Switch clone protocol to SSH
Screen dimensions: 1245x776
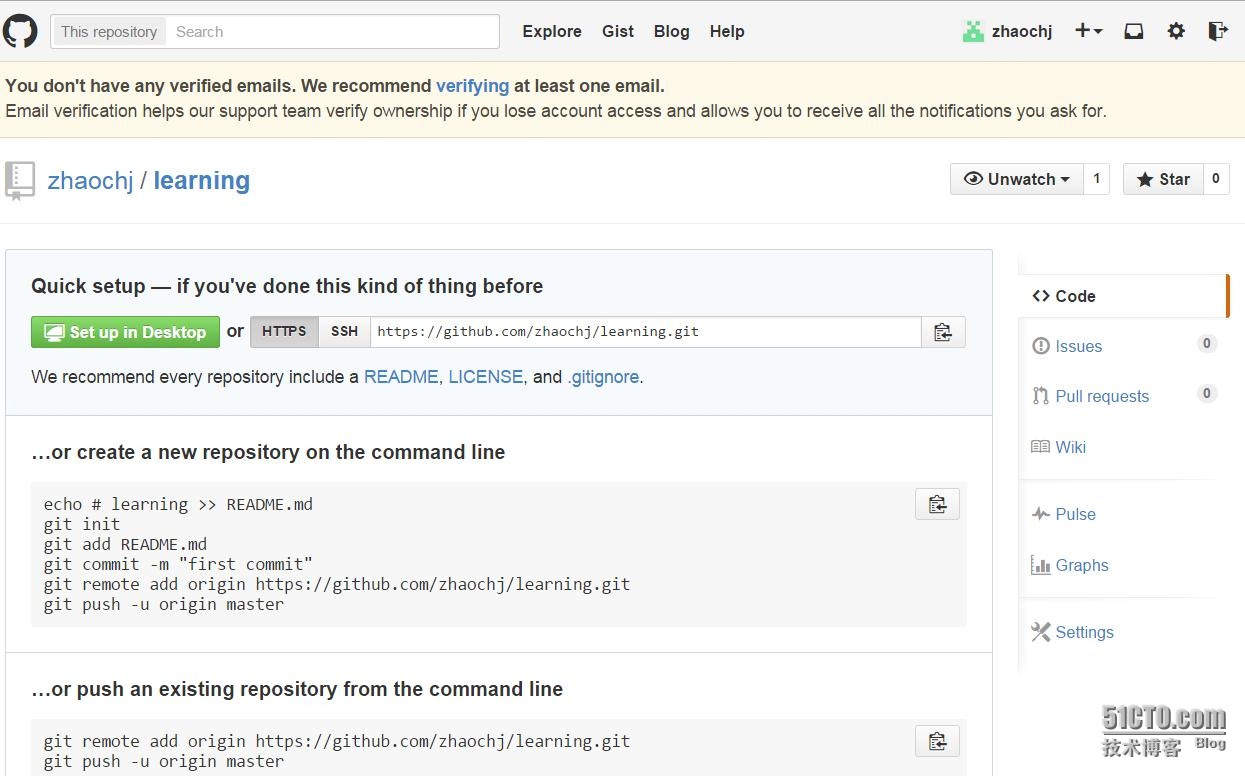[344, 332]
